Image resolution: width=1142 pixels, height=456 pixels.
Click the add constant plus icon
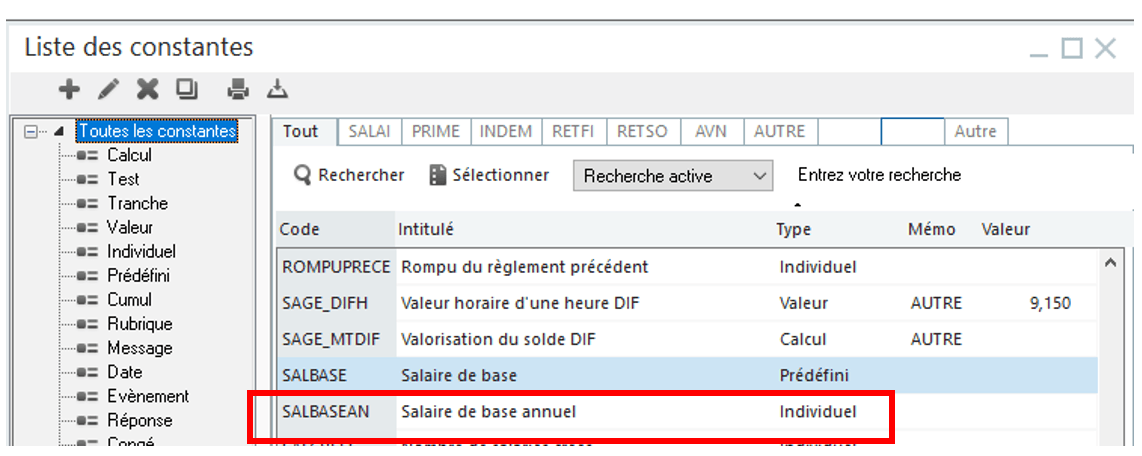point(68,90)
